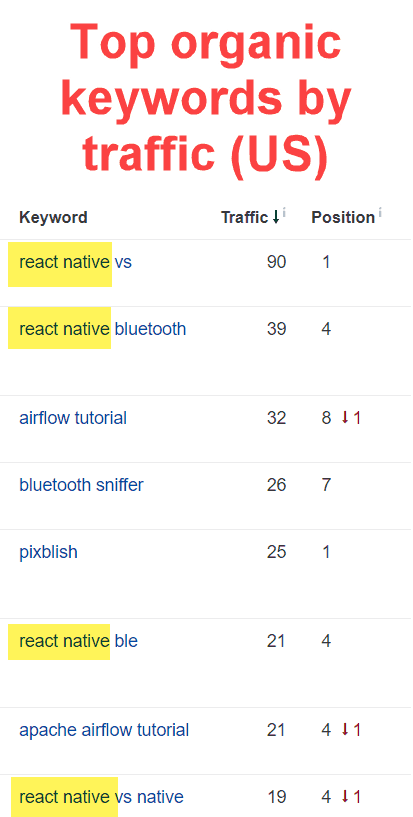This screenshot has height=817, width=413.
Task: Click the Position column info icon
Action: click(380, 213)
